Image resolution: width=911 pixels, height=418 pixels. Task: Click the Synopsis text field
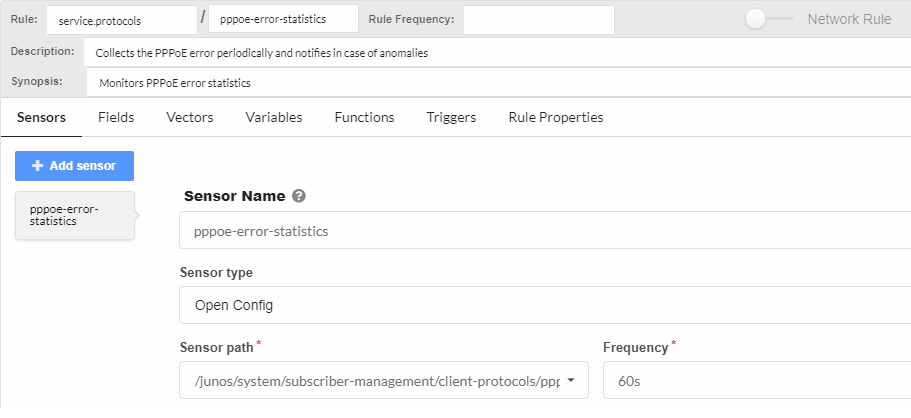pos(498,82)
